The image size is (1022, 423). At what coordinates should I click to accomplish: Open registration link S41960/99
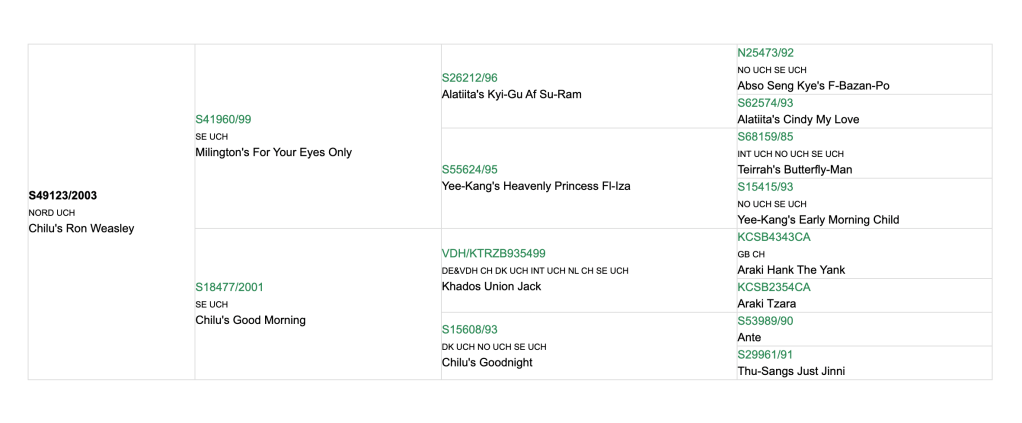coord(223,119)
